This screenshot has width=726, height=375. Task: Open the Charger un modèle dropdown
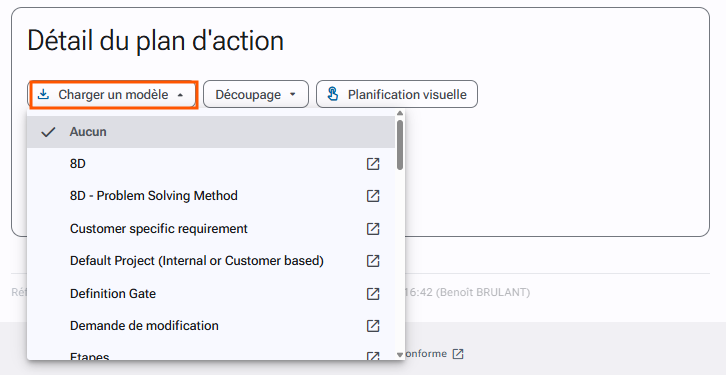[114, 94]
